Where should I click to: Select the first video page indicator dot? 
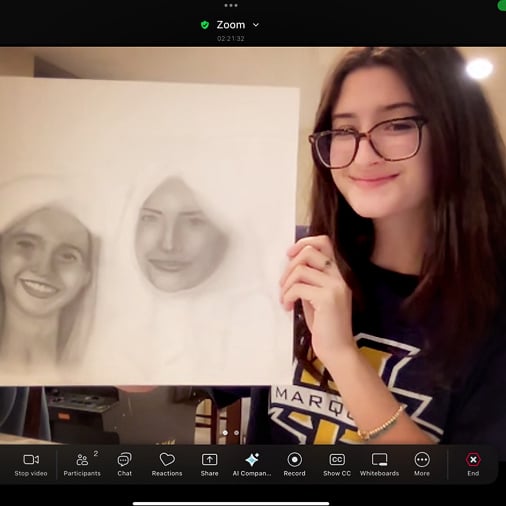[x=225, y=433]
